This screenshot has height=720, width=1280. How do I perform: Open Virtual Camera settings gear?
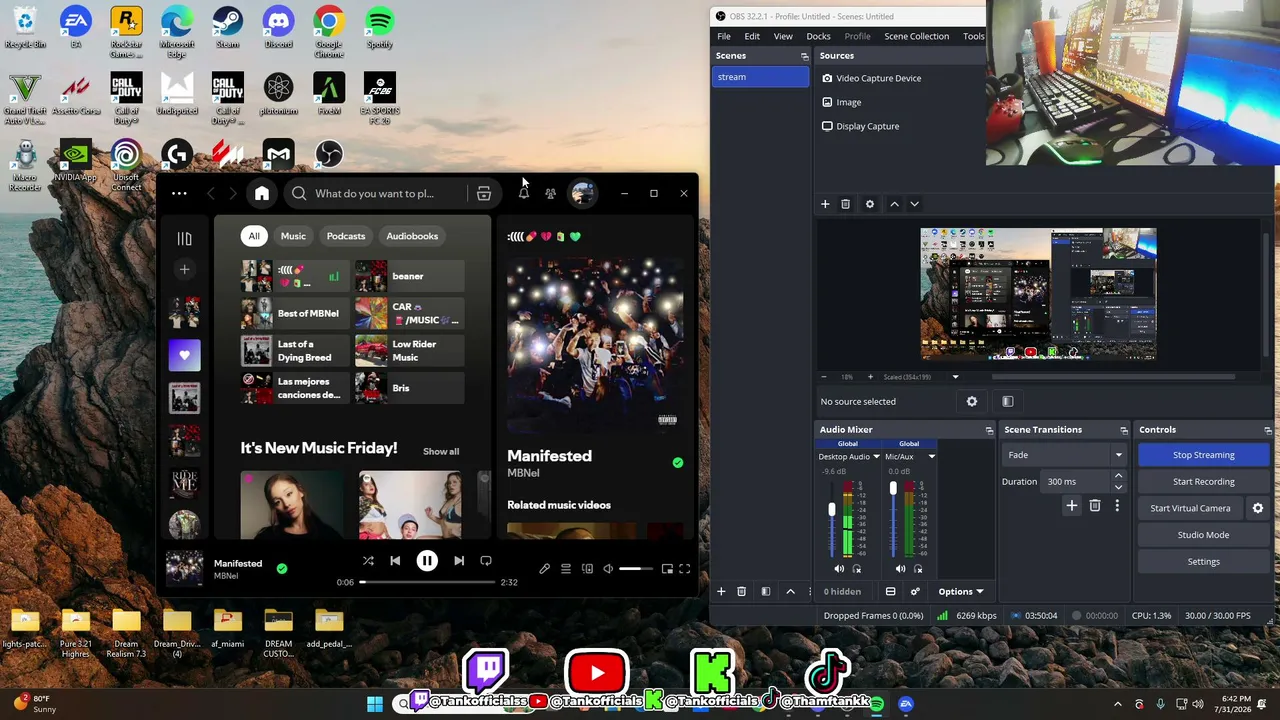click(x=1258, y=508)
